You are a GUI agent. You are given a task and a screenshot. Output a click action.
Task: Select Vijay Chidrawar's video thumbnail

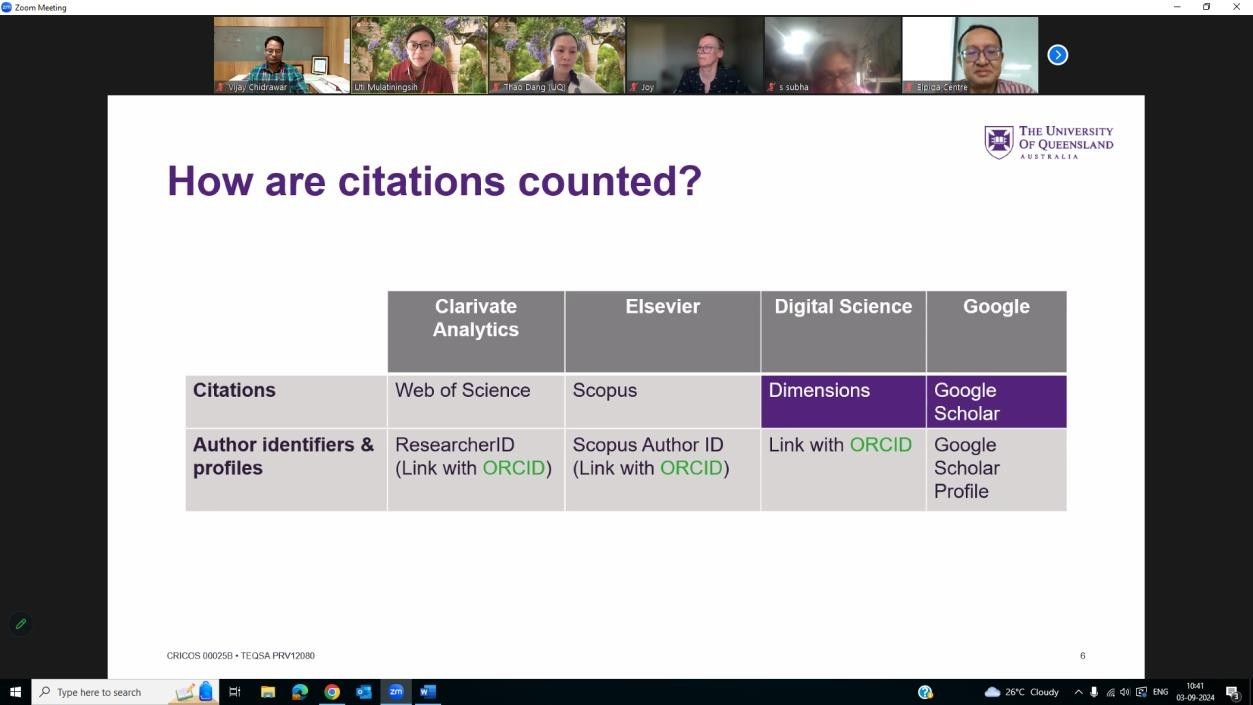[x=282, y=55]
